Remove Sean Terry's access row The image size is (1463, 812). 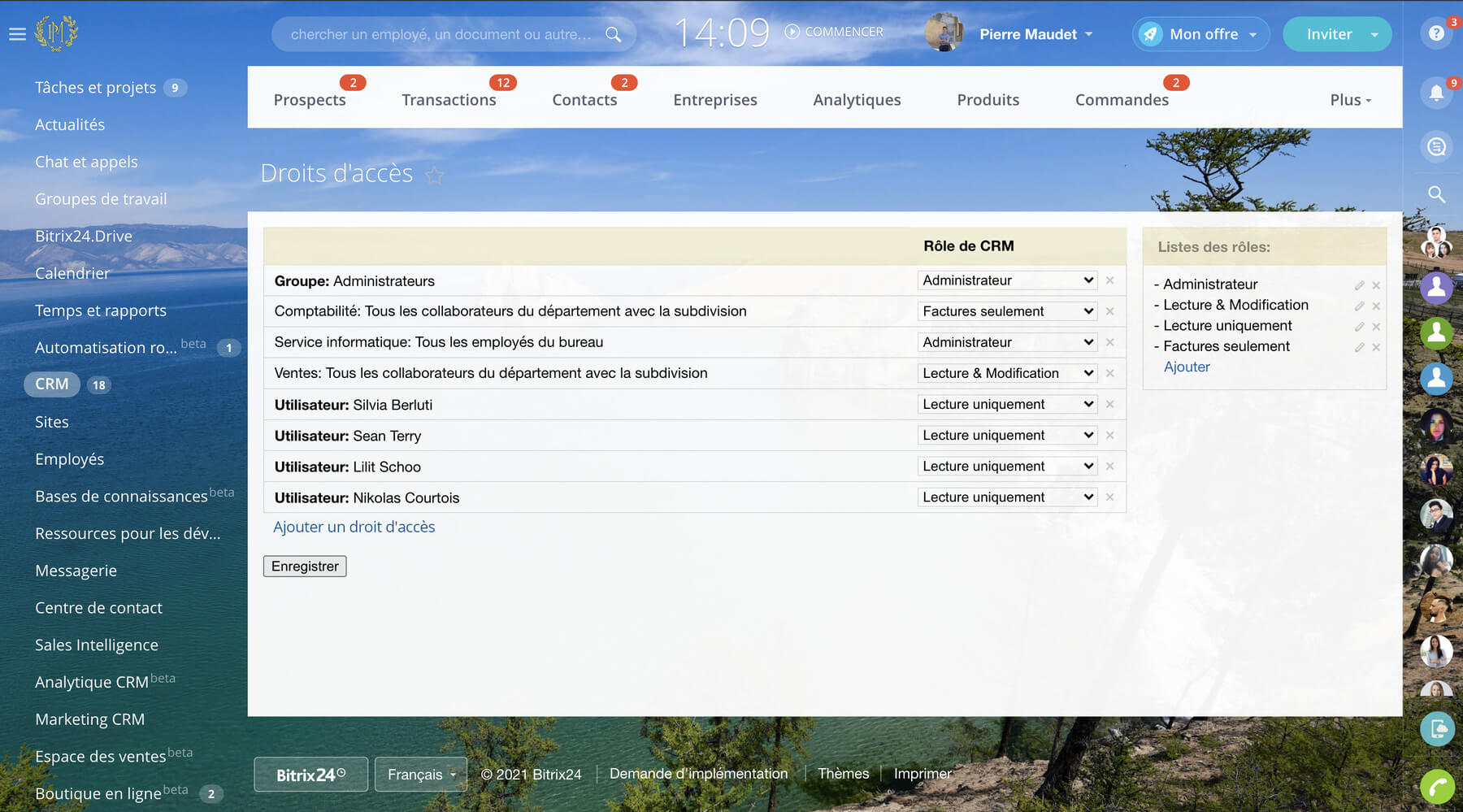click(x=1109, y=436)
